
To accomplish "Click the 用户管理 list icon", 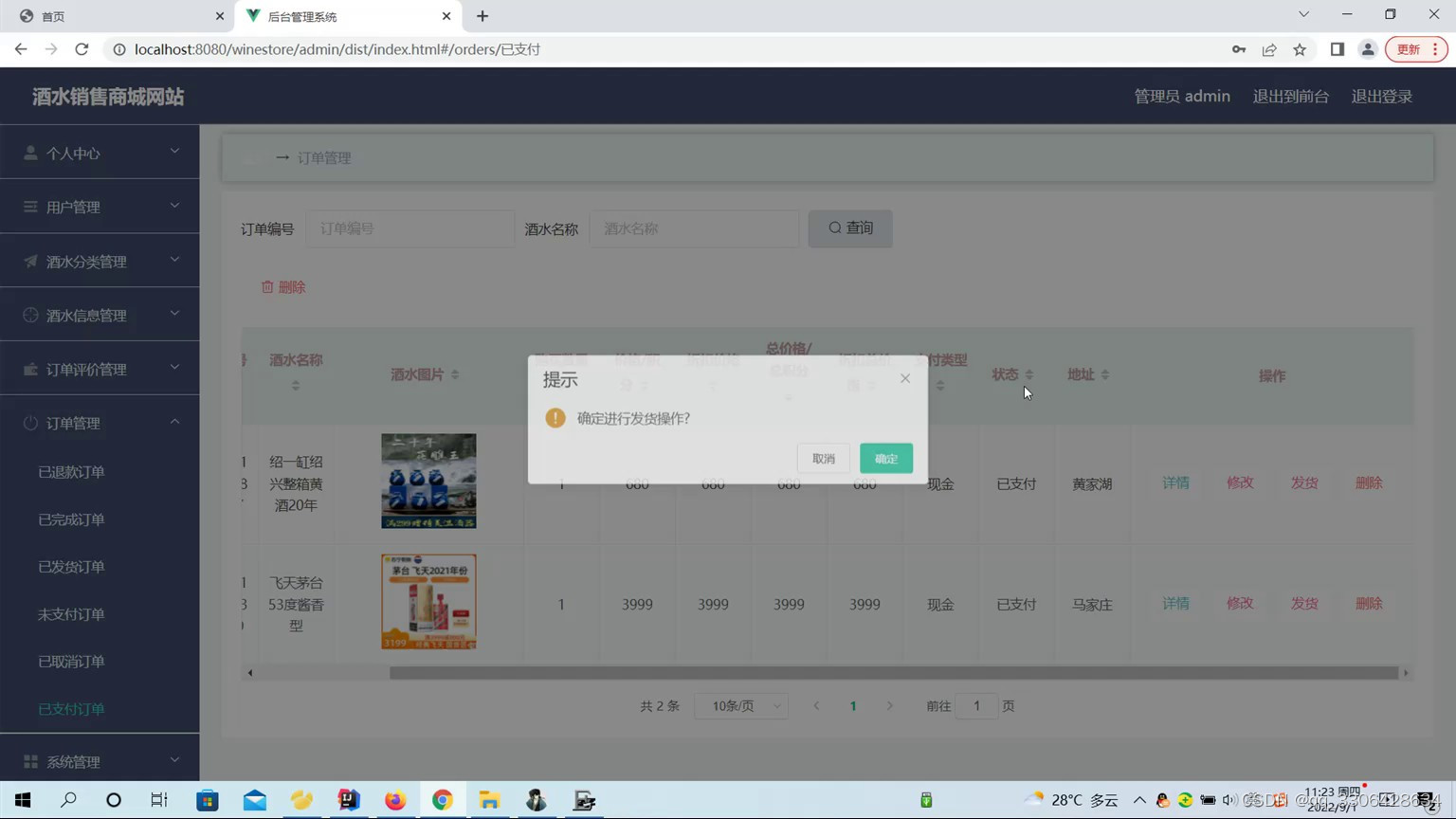I will pyautogui.click(x=30, y=207).
